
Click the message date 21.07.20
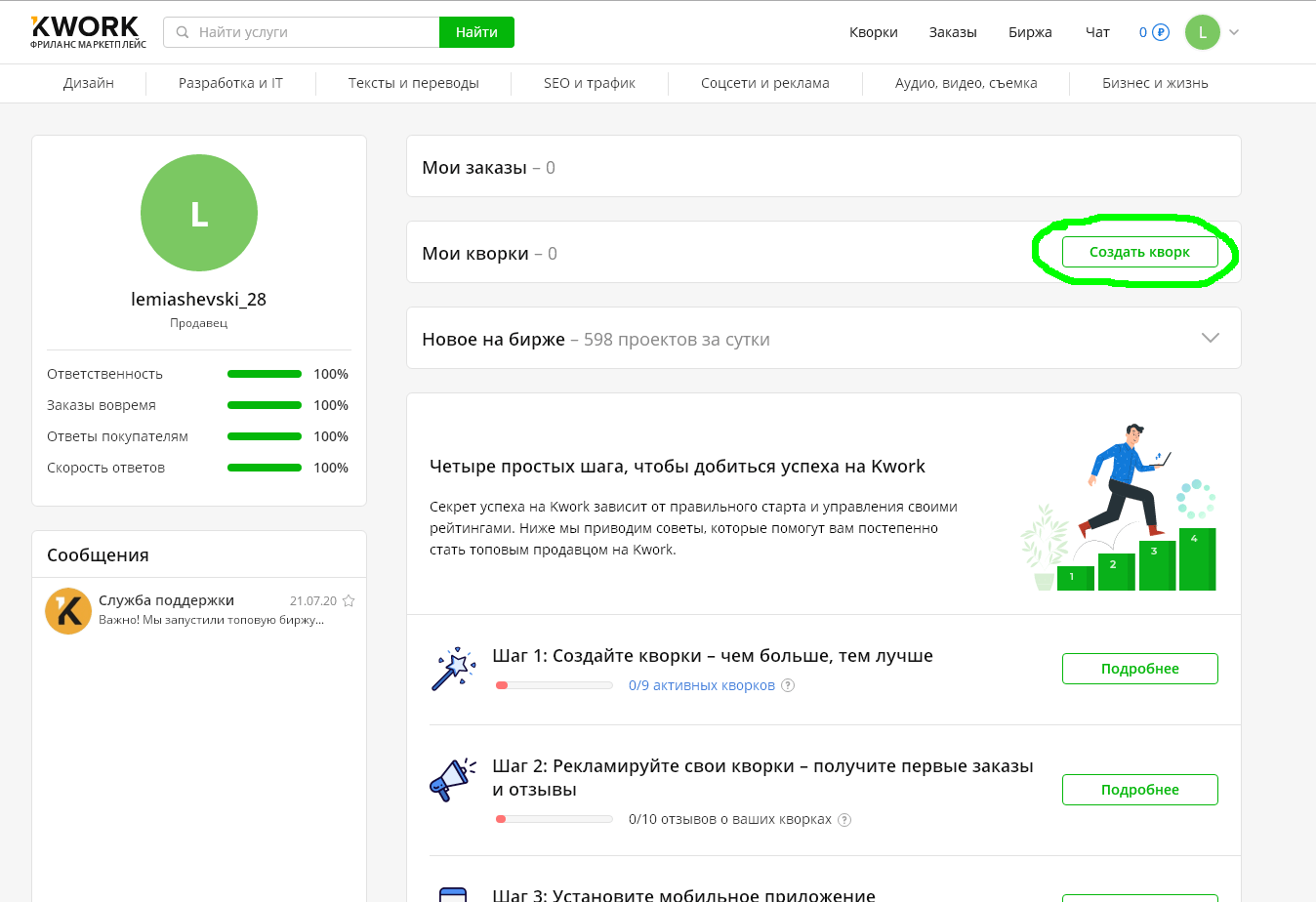[x=313, y=601]
